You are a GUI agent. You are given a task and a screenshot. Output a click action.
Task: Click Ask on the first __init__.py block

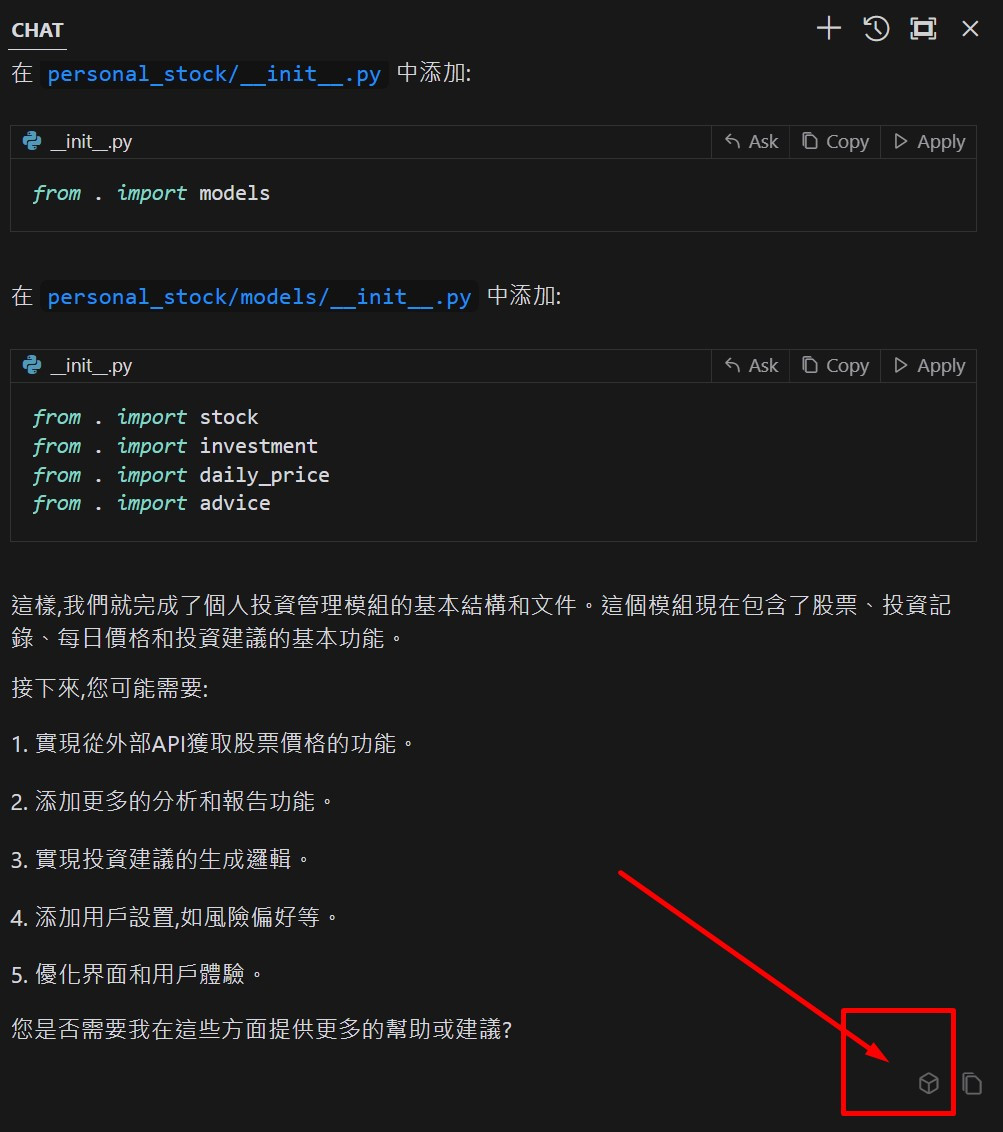pyautogui.click(x=751, y=142)
